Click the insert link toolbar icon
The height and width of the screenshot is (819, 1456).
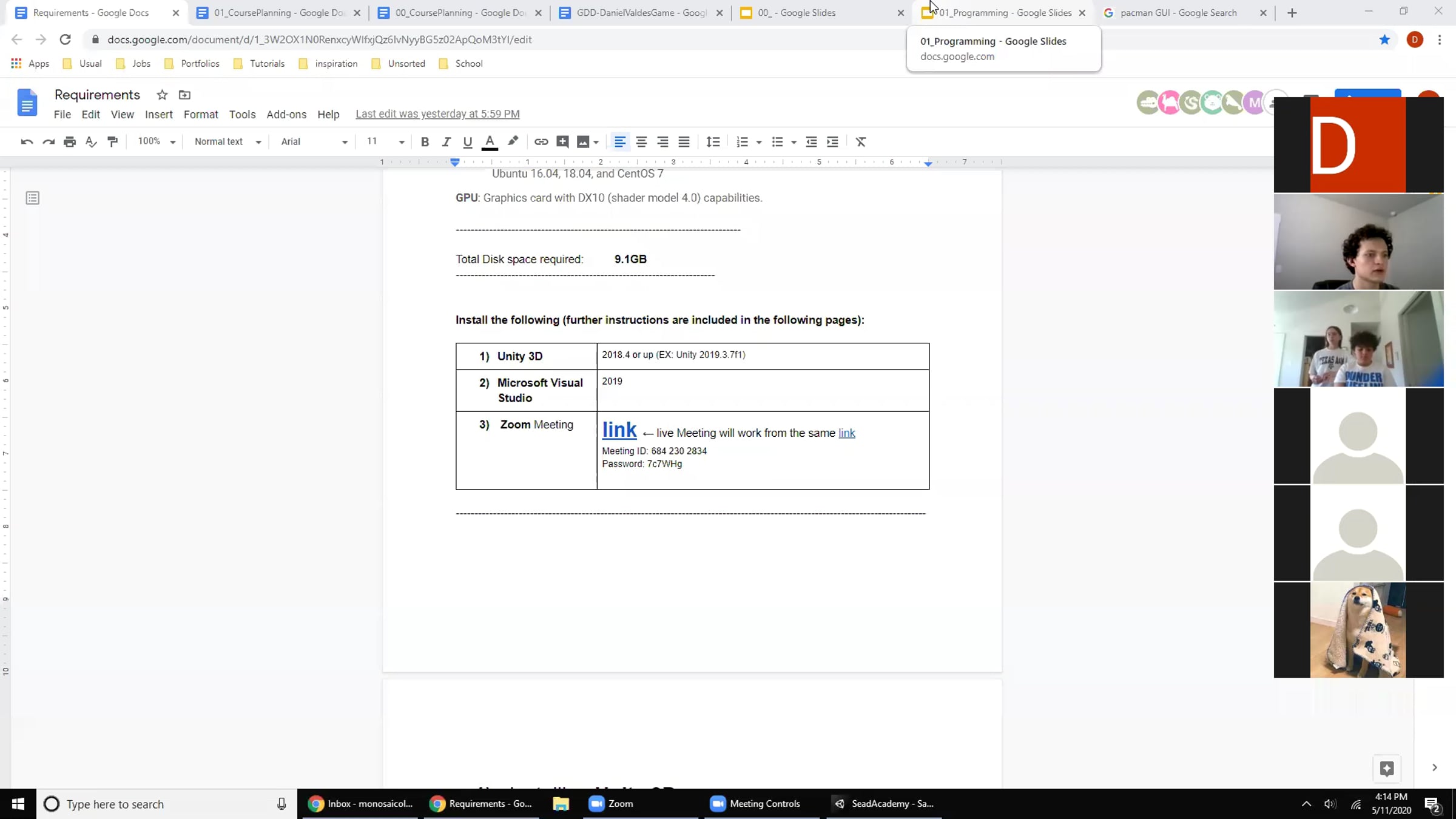(541, 142)
